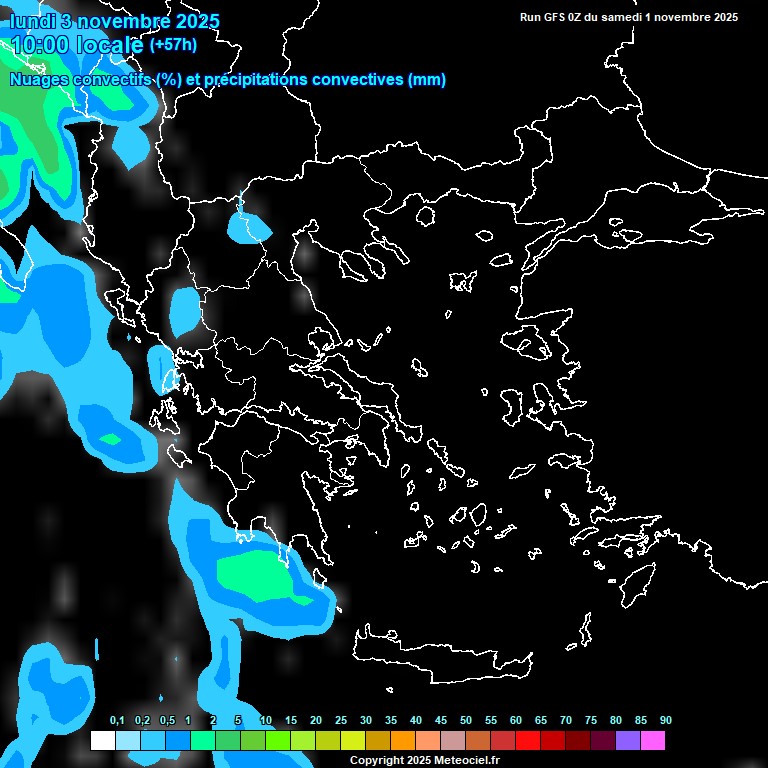Viewport: 768px width, 768px height.
Task: Click the yellow legend swatch for 30
Action: click(353, 741)
